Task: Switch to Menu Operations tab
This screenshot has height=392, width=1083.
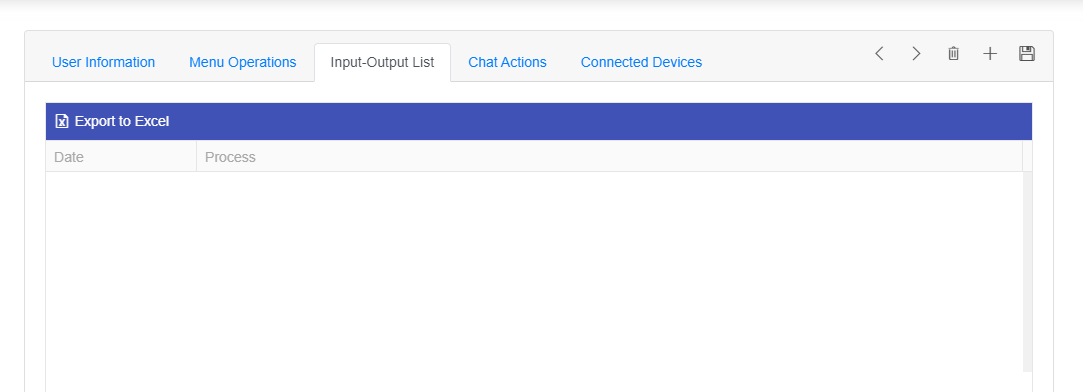Action: pos(242,62)
